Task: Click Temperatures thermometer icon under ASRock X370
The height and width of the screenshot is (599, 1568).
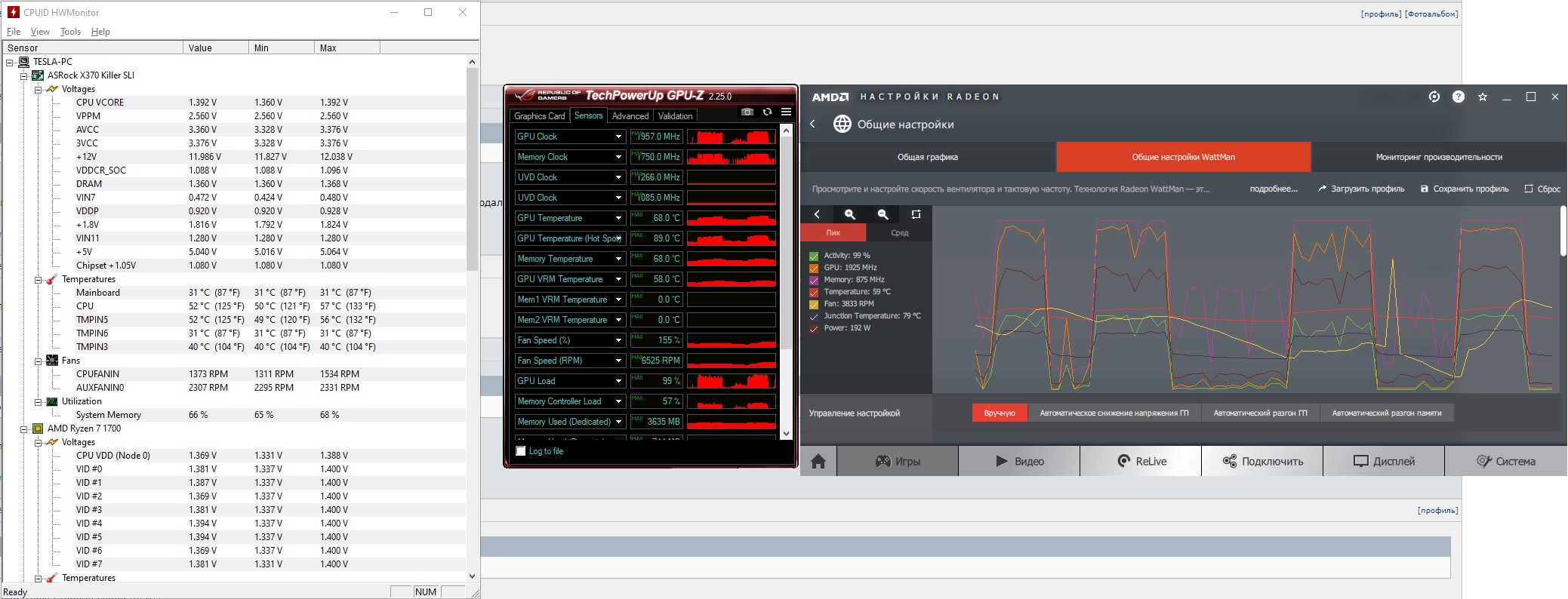Action: 52,279
